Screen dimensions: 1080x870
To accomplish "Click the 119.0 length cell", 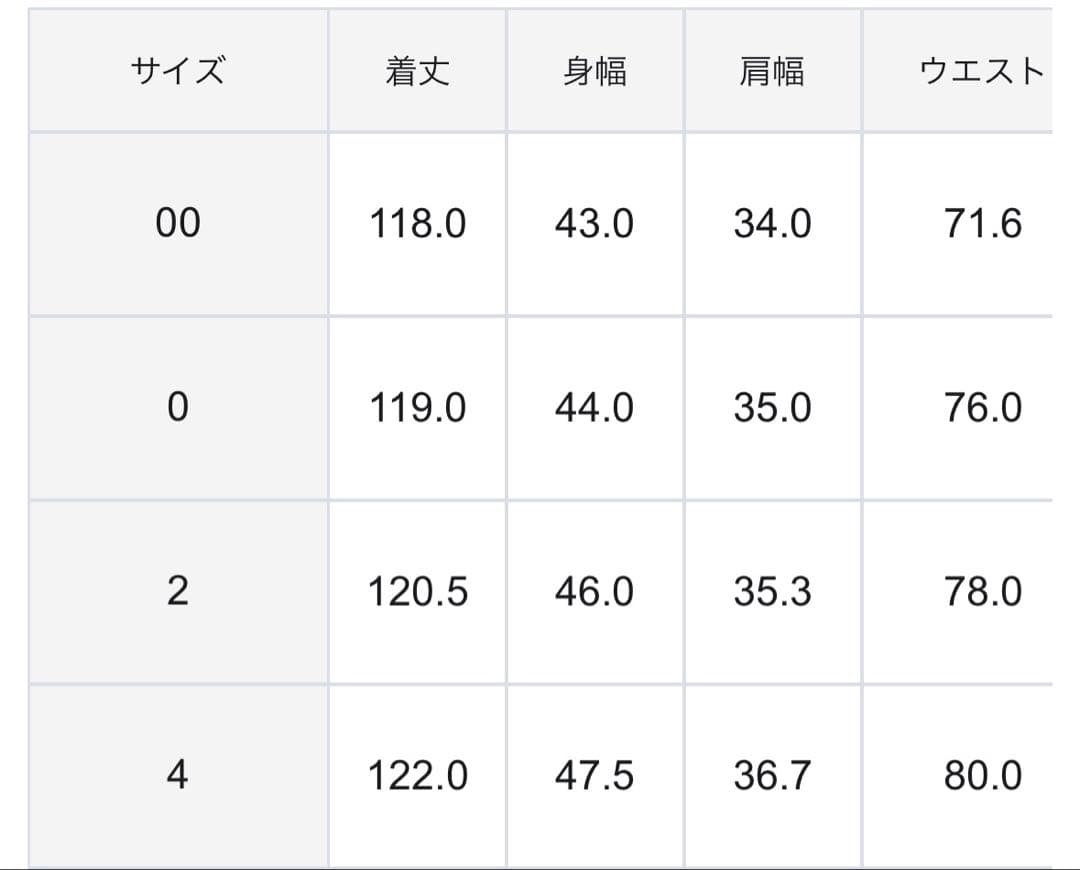I will pos(417,408).
